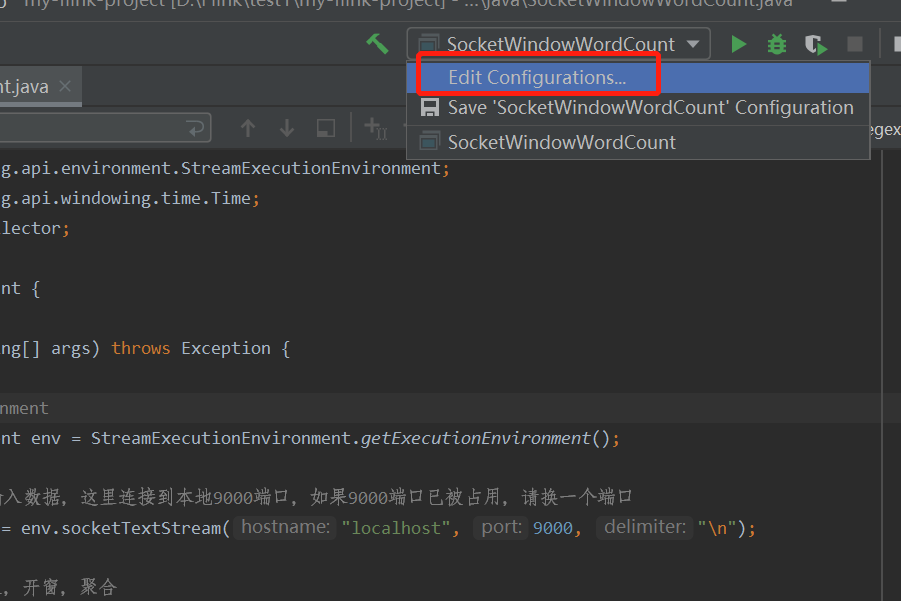Click 'Exception' in the main method signature
Viewport: 901px width, 601px height.
226,348
